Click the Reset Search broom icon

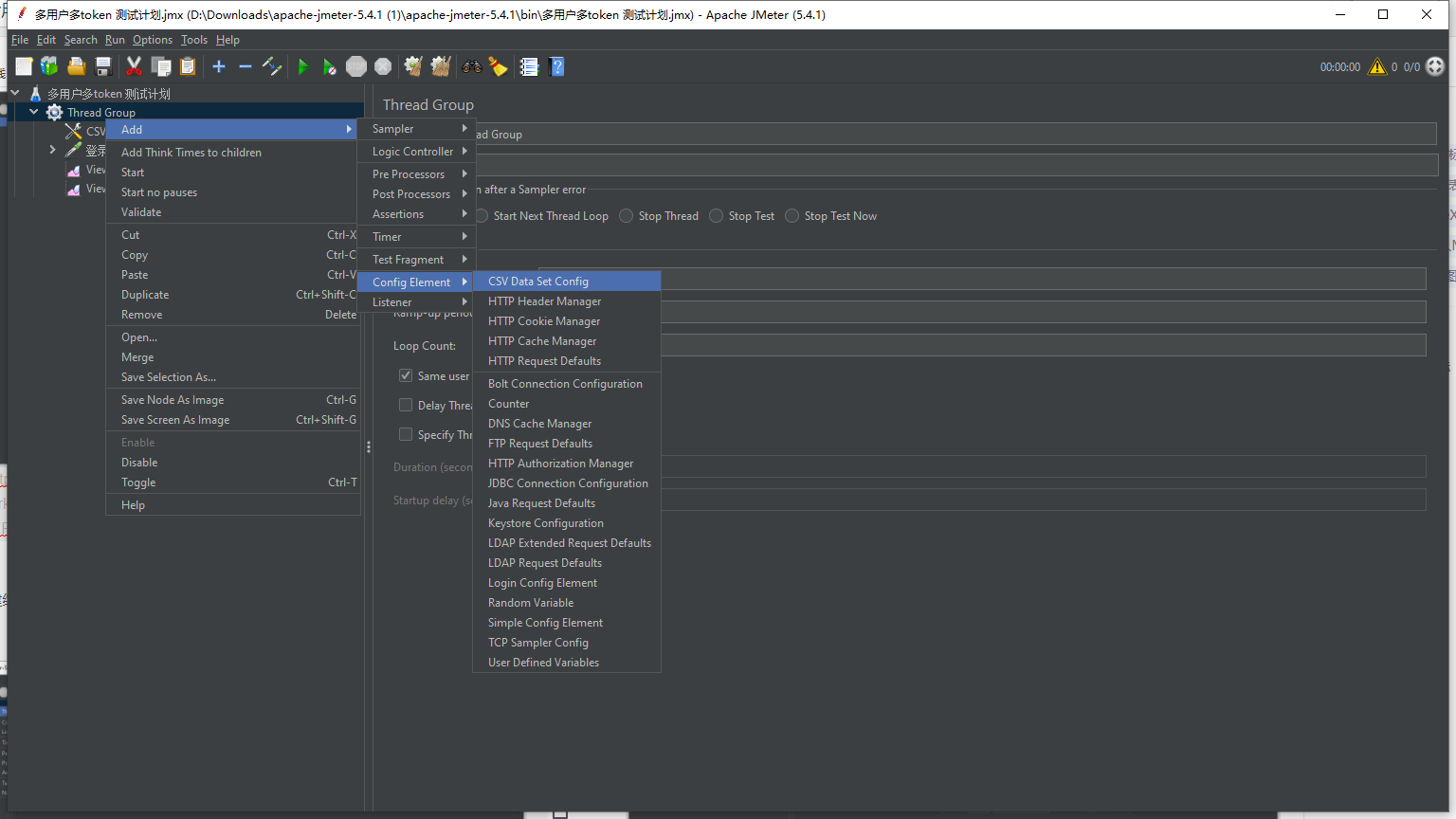click(498, 66)
